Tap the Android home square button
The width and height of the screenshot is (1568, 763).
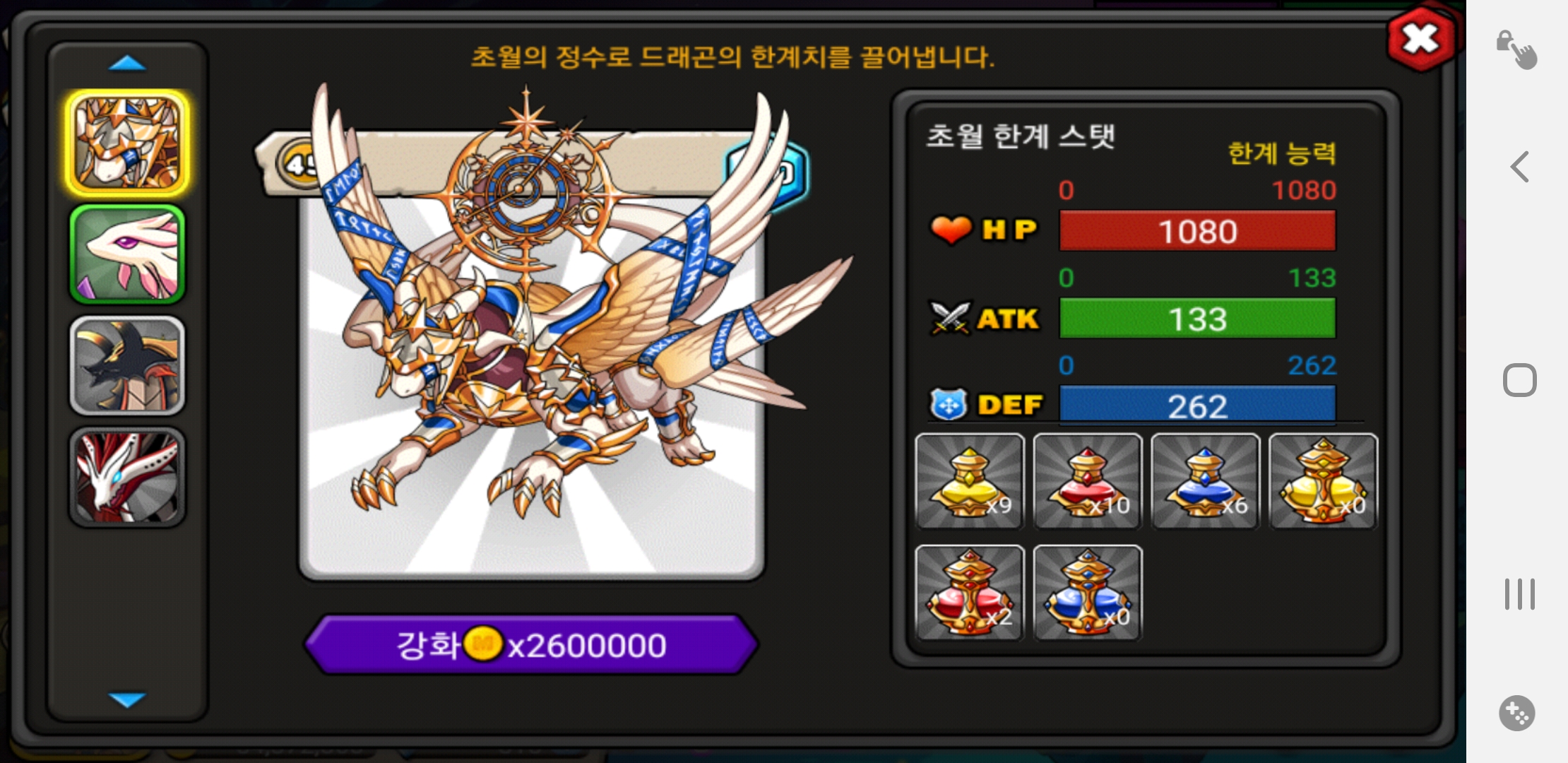pos(1520,380)
